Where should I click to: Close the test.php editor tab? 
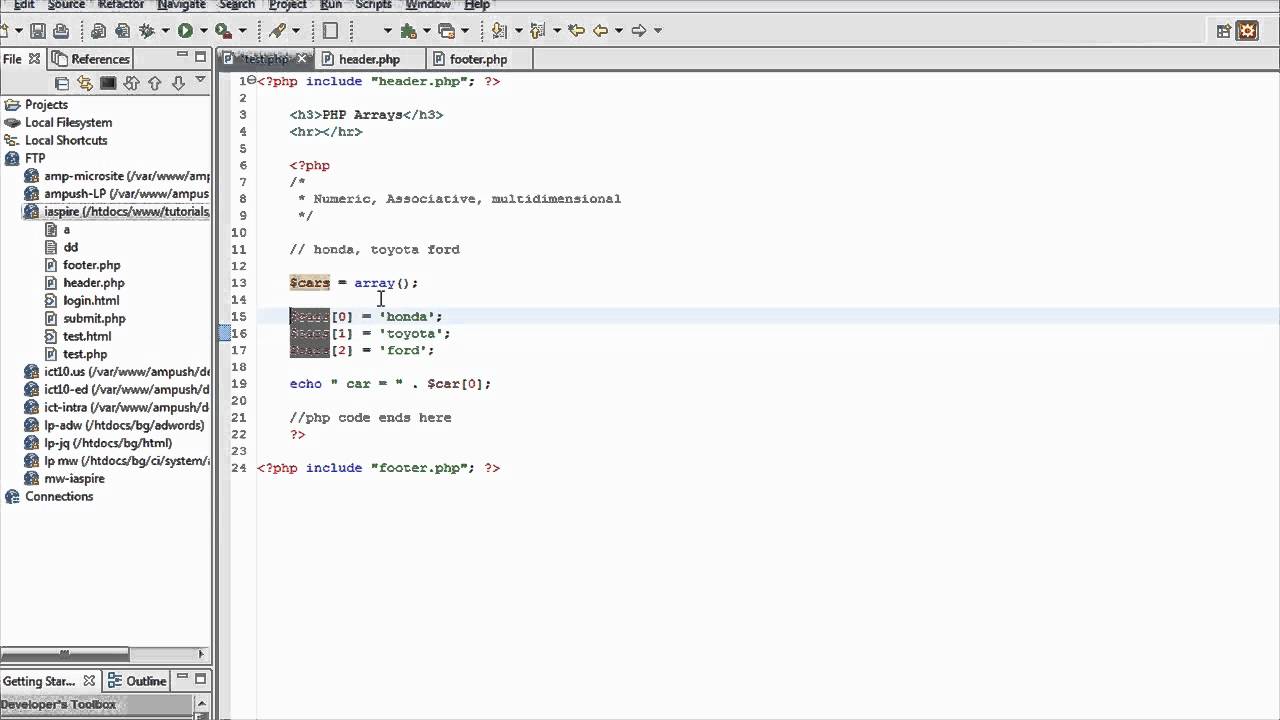pos(302,59)
